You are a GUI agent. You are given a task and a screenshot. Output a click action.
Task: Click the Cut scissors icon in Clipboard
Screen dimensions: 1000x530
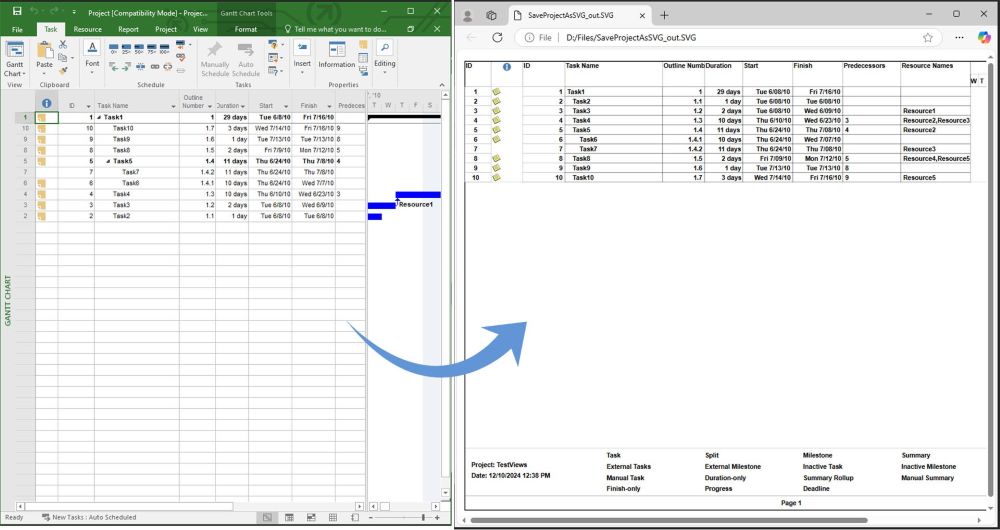[x=64, y=45]
